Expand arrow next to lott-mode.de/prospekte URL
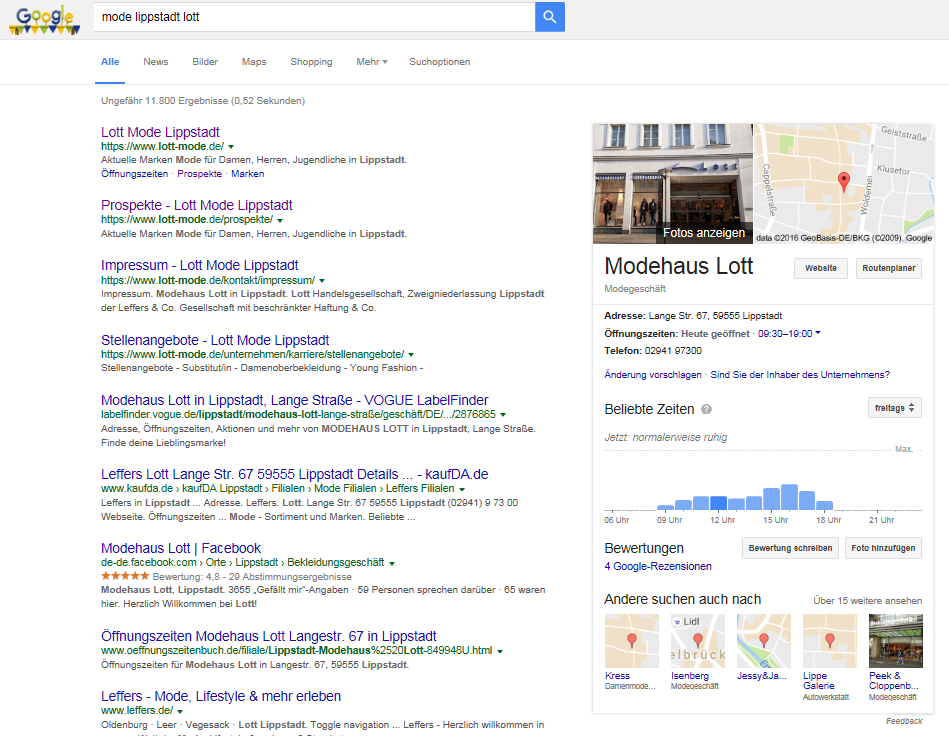Image resolution: width=949 pixels, height=736 pixels. [280, 220]
